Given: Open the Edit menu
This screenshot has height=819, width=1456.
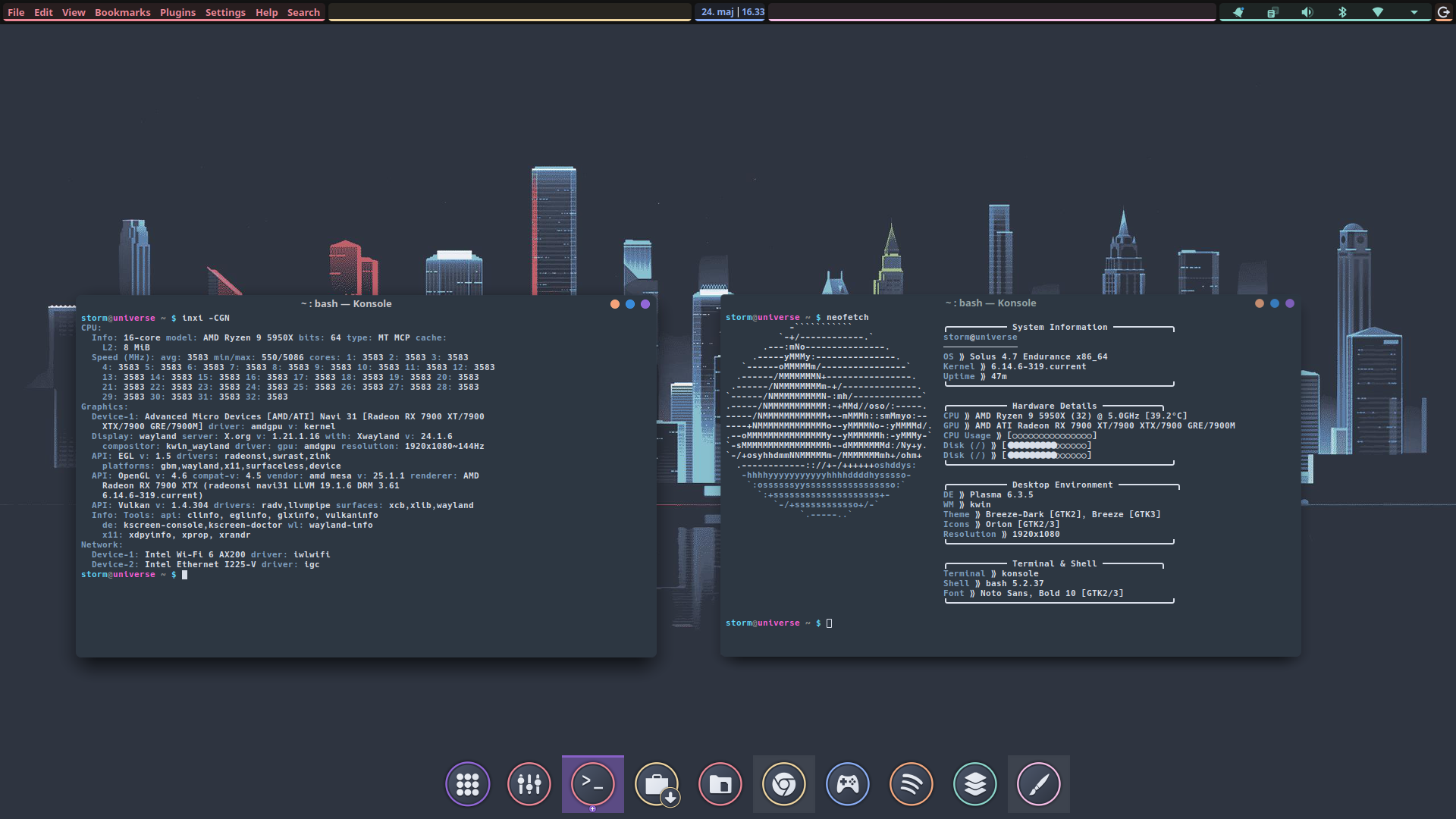Looking at the screenshot, I should coord(43,12).
